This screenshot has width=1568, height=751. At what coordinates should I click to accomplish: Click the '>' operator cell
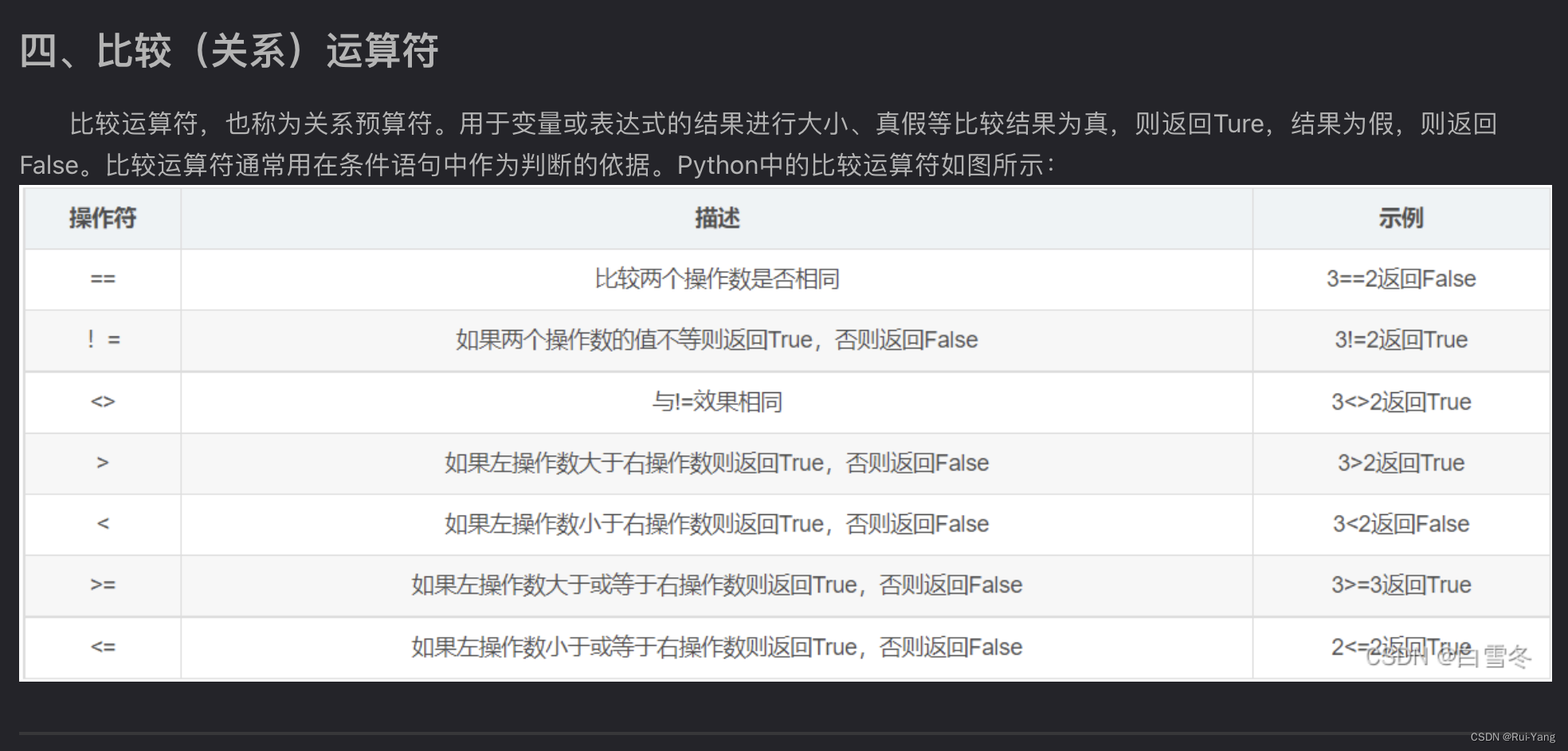(x=103, y=463)
